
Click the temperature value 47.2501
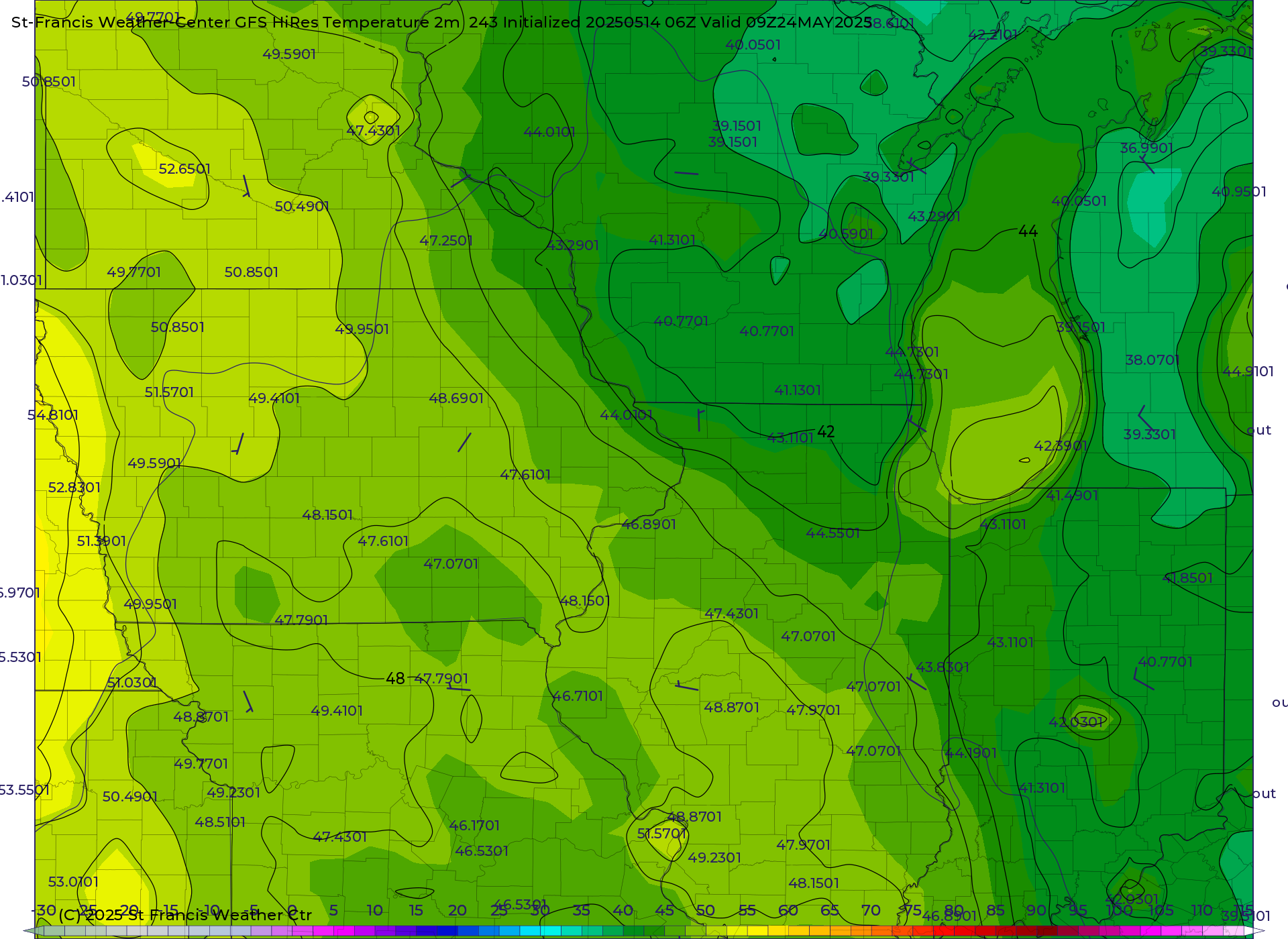click(446, 241)
